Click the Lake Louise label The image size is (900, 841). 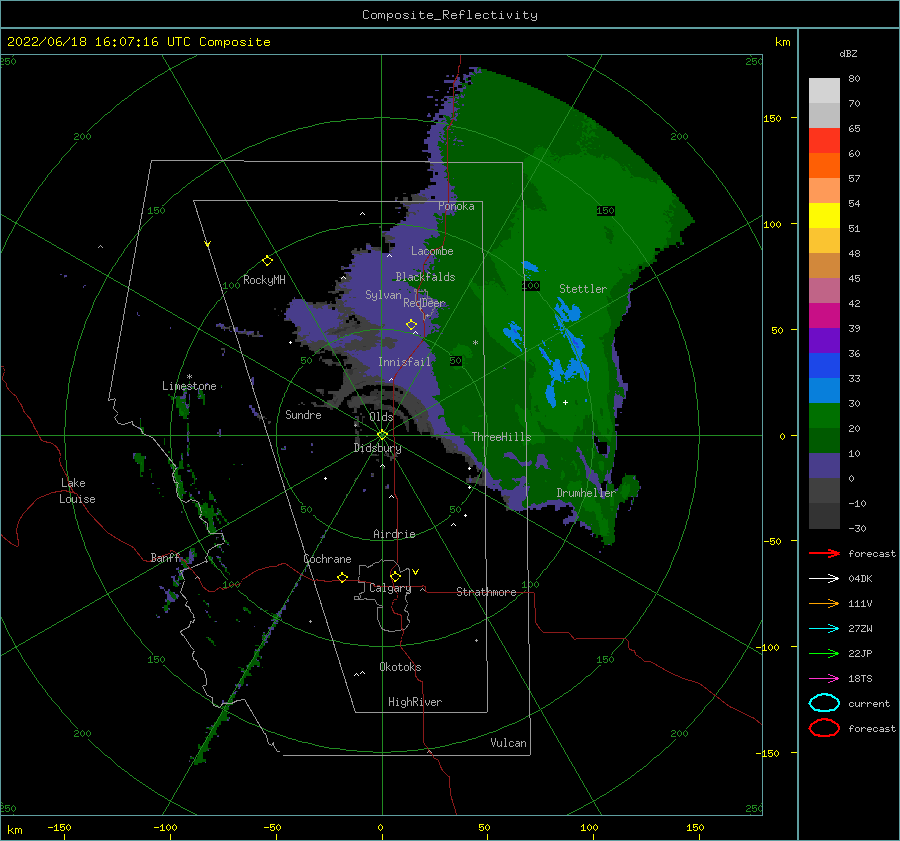77,491
